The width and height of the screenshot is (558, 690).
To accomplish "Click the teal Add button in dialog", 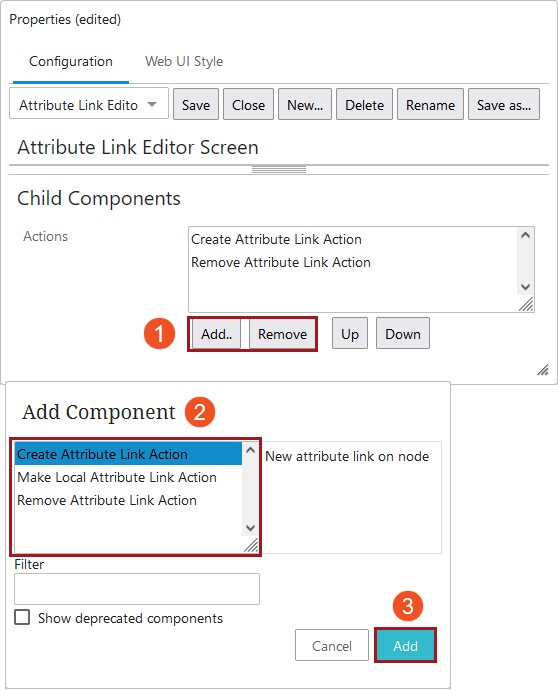I will 405,646.
